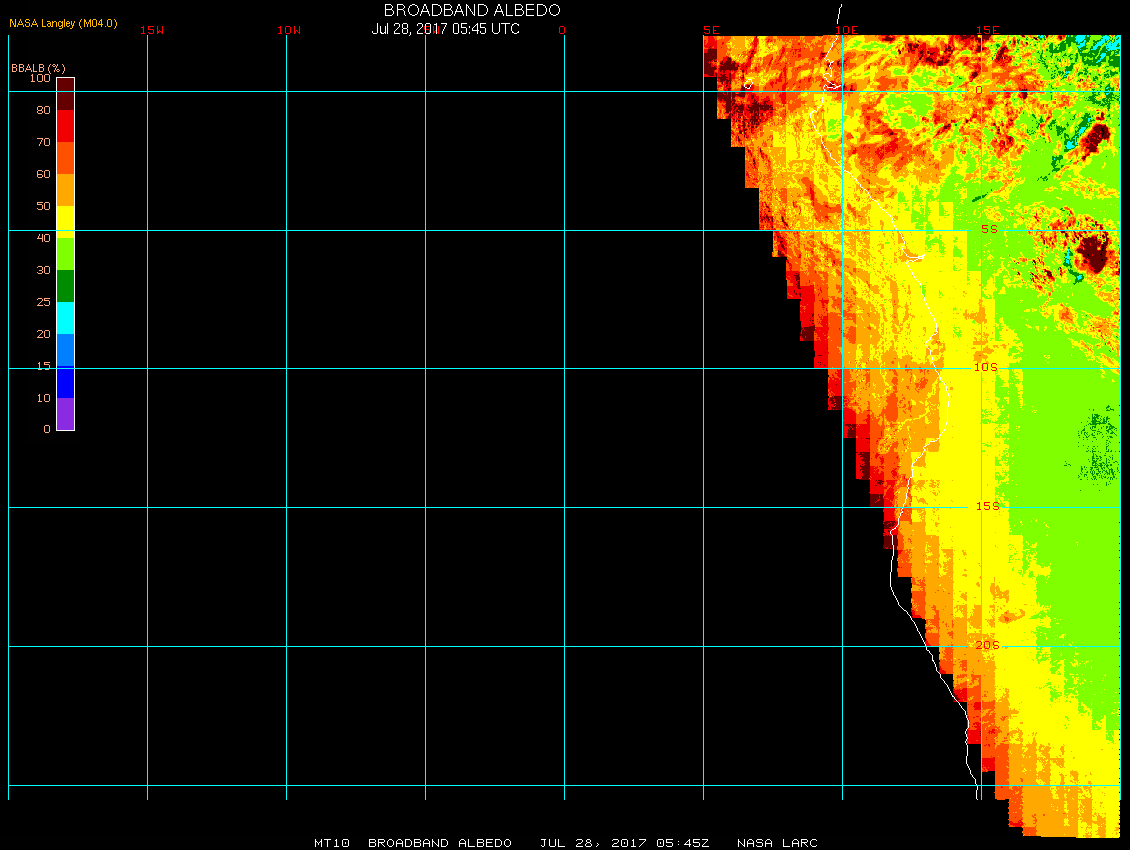Screen dimensions: 1130x850
Task: Select the 20S latitude label
Action: tap(986, 645)
